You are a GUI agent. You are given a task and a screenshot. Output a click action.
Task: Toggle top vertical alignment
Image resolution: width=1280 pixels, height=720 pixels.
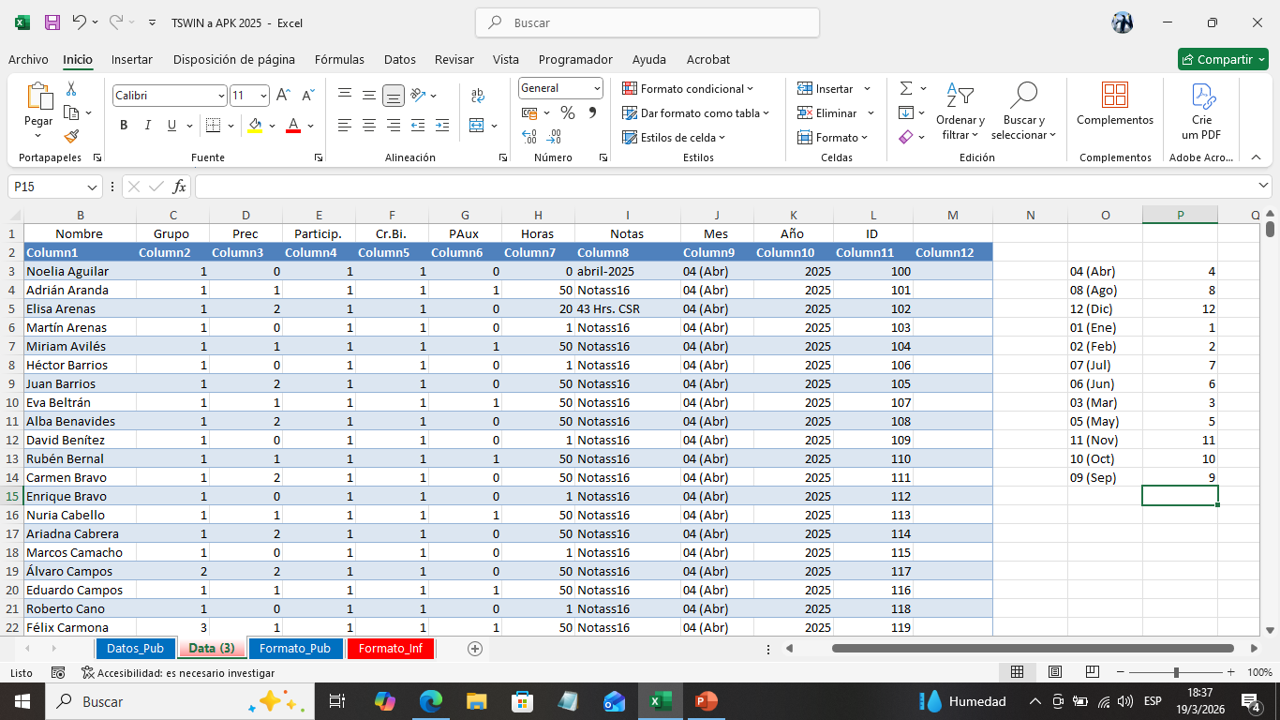coord(345,95)
